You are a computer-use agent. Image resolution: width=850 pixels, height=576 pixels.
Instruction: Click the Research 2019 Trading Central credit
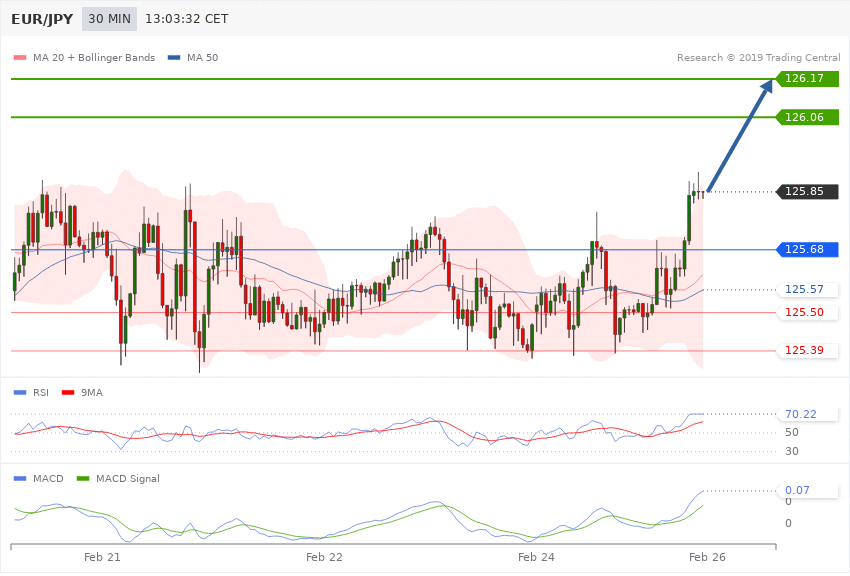tap(758, 57)
